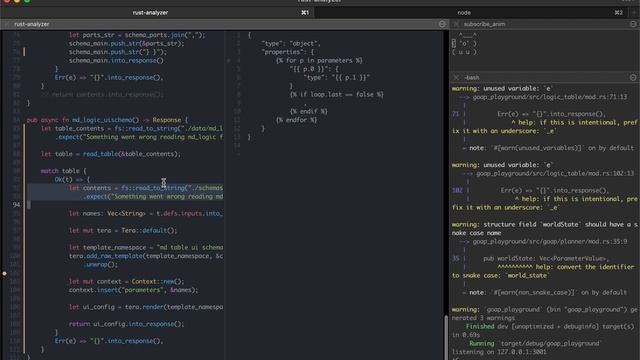
Task: Click '{% for p in parameters %}' template line
Action: pos(319,60)
